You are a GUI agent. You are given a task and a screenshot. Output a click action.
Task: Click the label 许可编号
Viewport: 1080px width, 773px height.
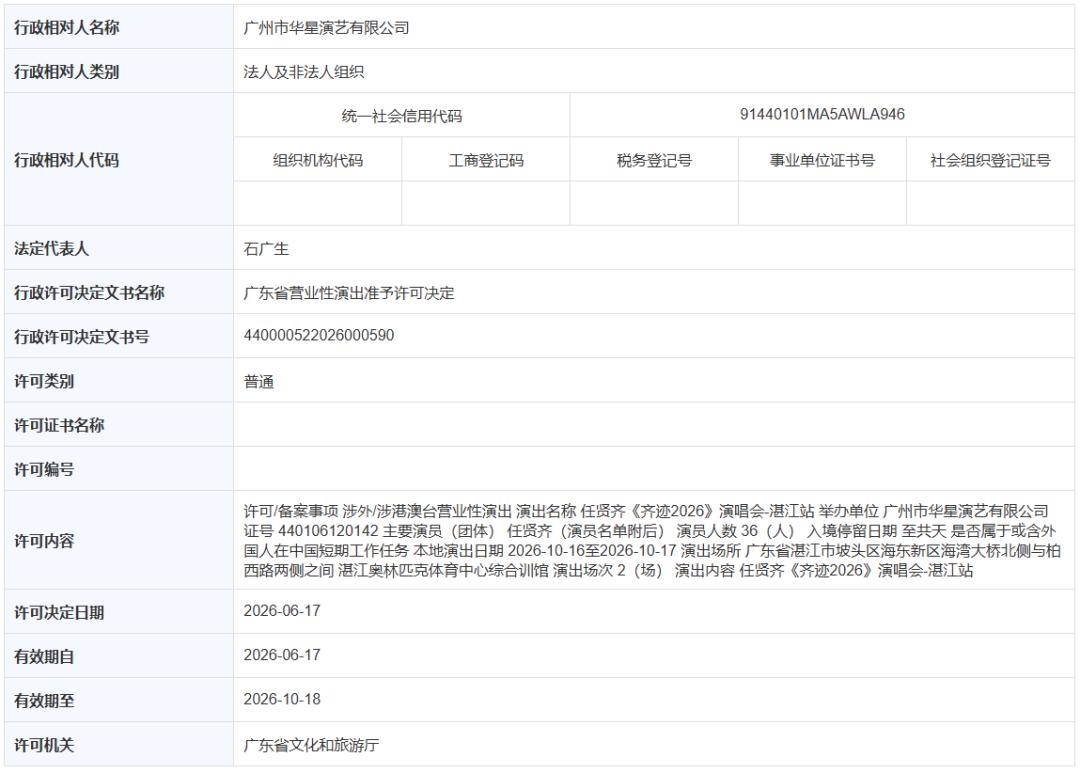[44, 469]
